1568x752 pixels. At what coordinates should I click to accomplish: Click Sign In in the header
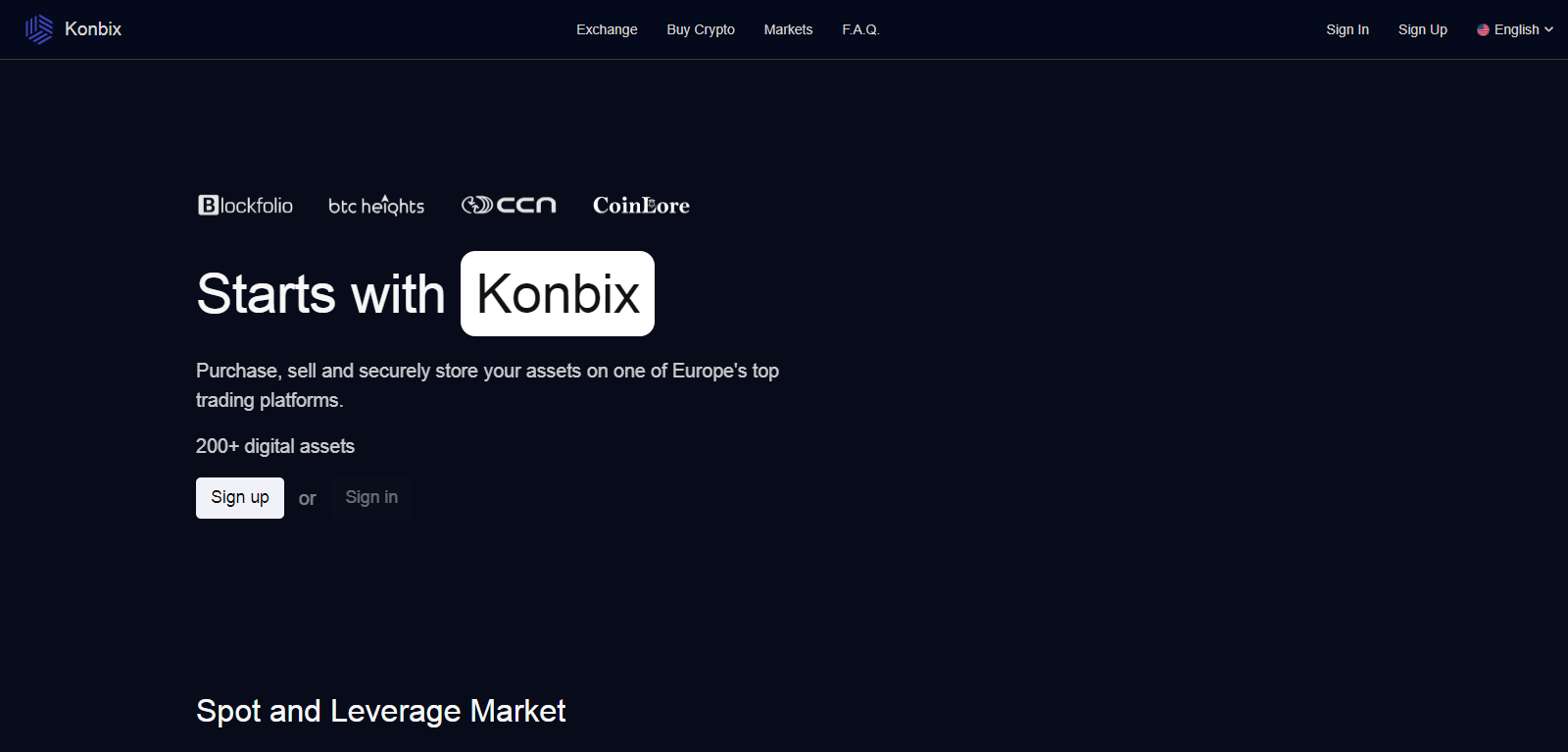pos(1347,29)
